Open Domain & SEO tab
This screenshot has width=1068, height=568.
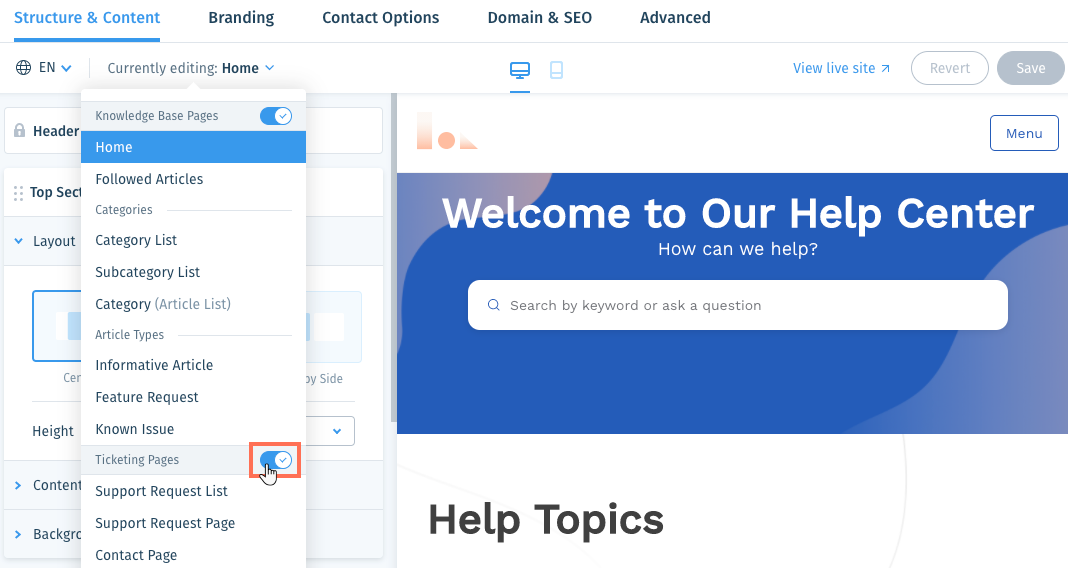(x=539, y=18)
